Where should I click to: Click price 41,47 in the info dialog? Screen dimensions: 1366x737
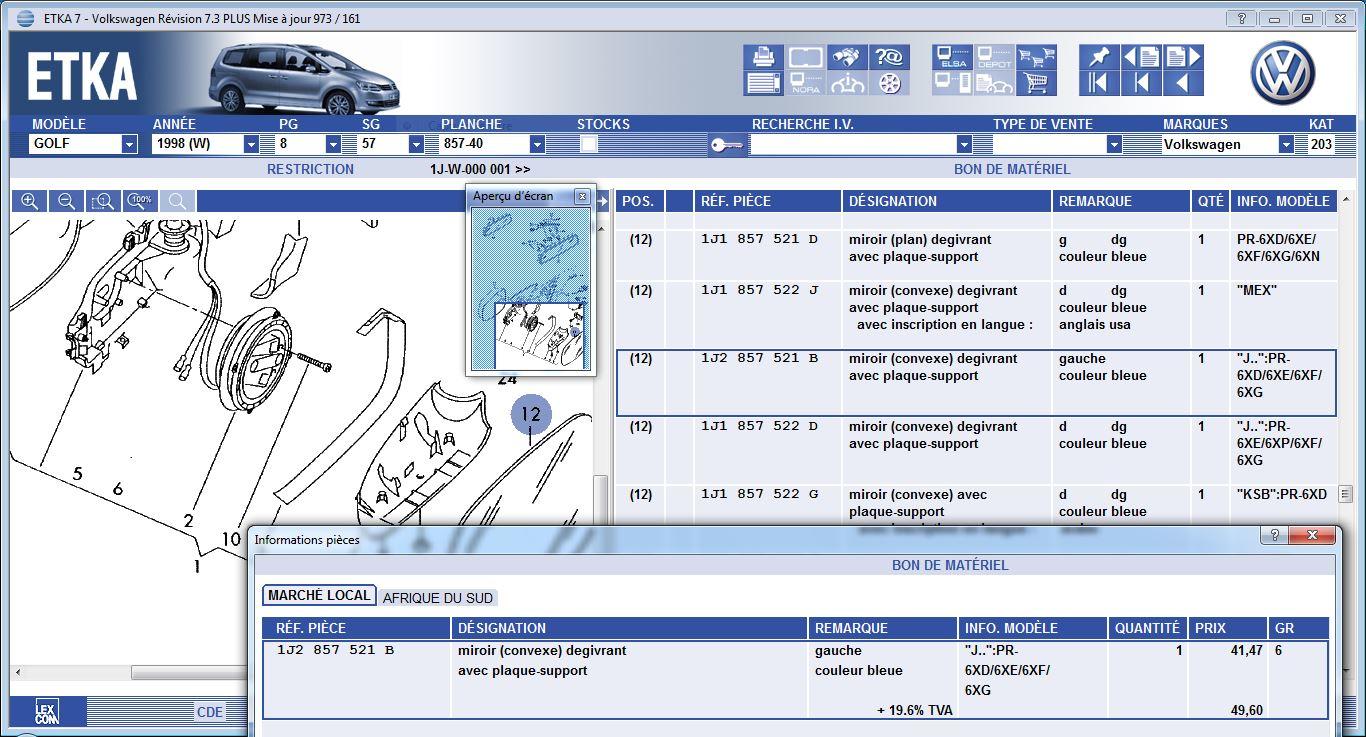tap(1246, 651)
